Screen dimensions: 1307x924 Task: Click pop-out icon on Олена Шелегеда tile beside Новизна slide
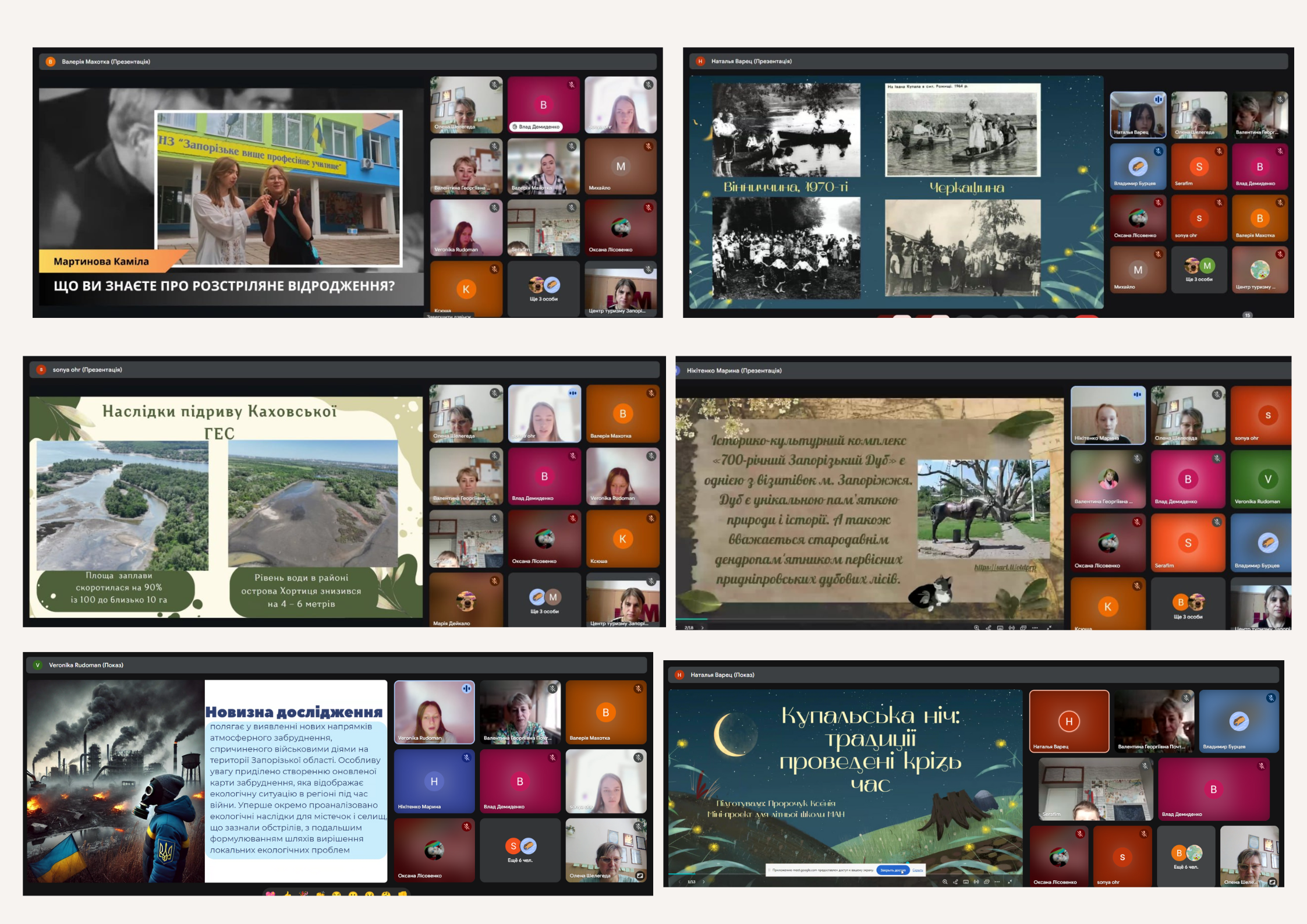click(640, 875)
